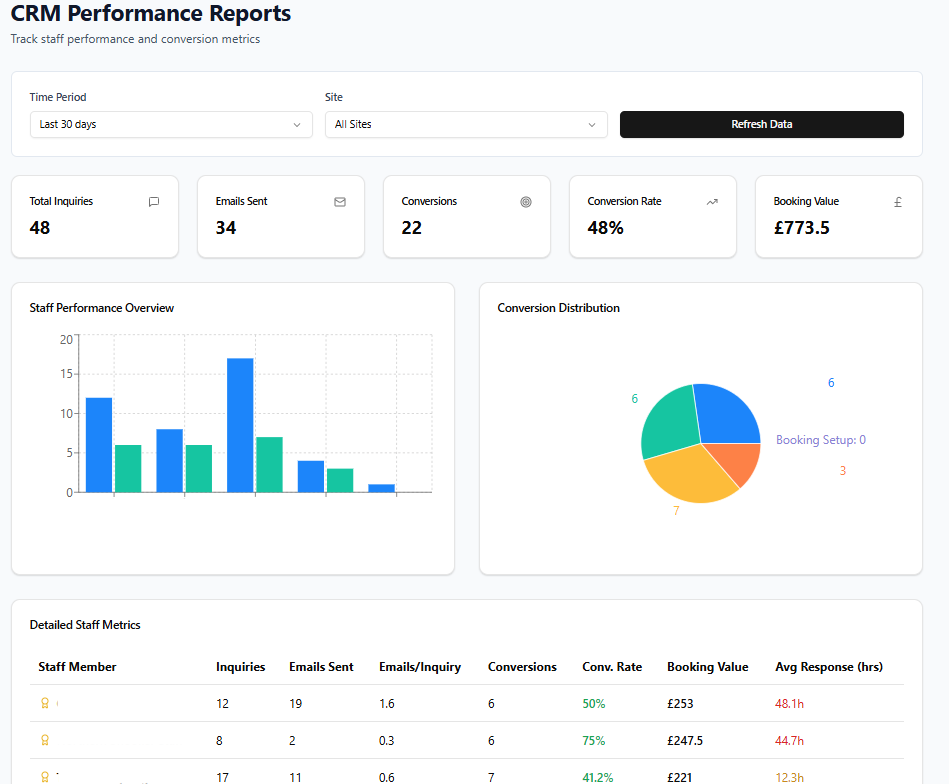The image size is (949, 784).
Task: Click the 41.2% conversion rate cell
Action: [x=598, y=777]
